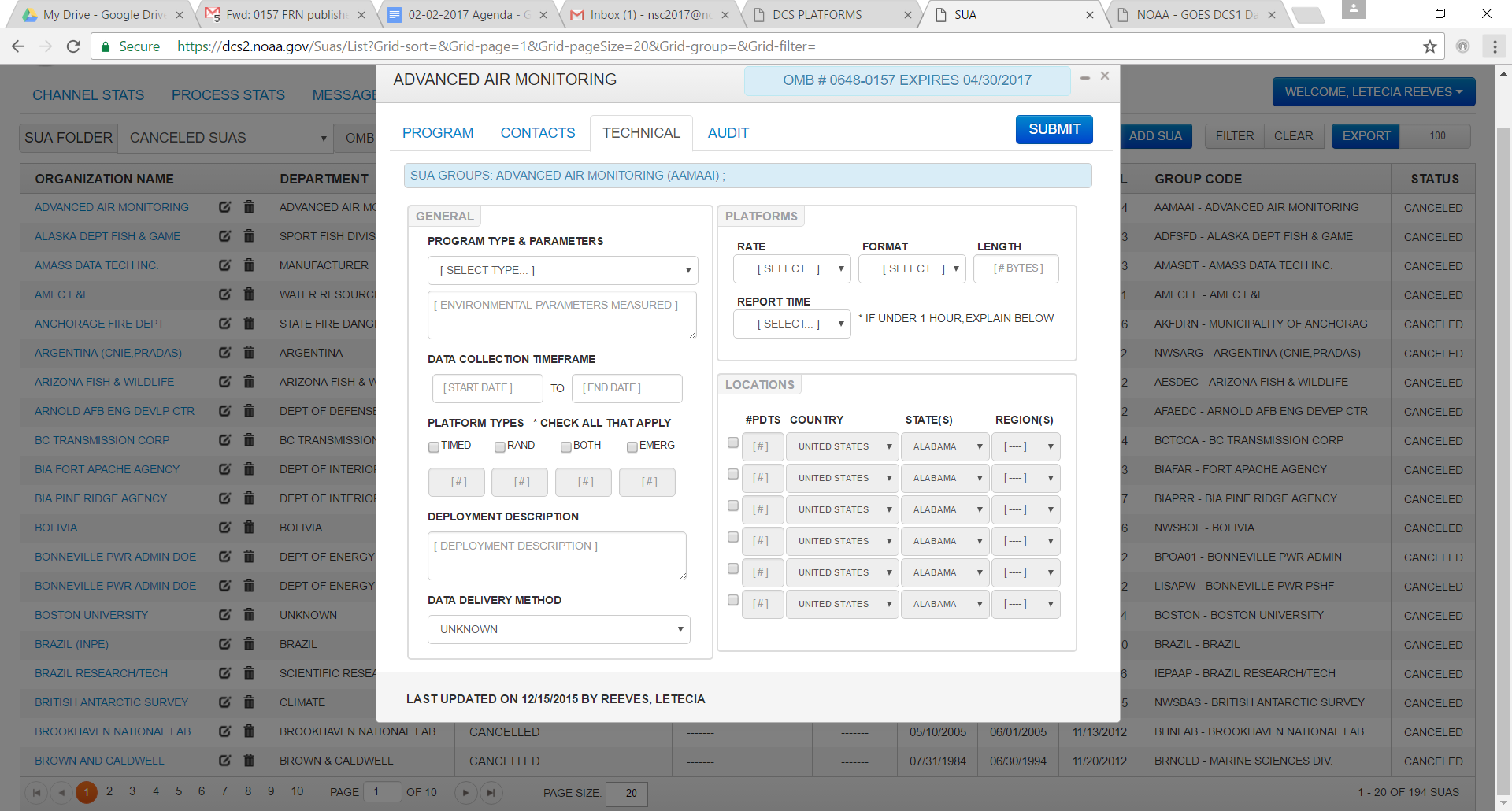
Task: Click trash icon for AMEC E&E row
Action: [249, 294]
